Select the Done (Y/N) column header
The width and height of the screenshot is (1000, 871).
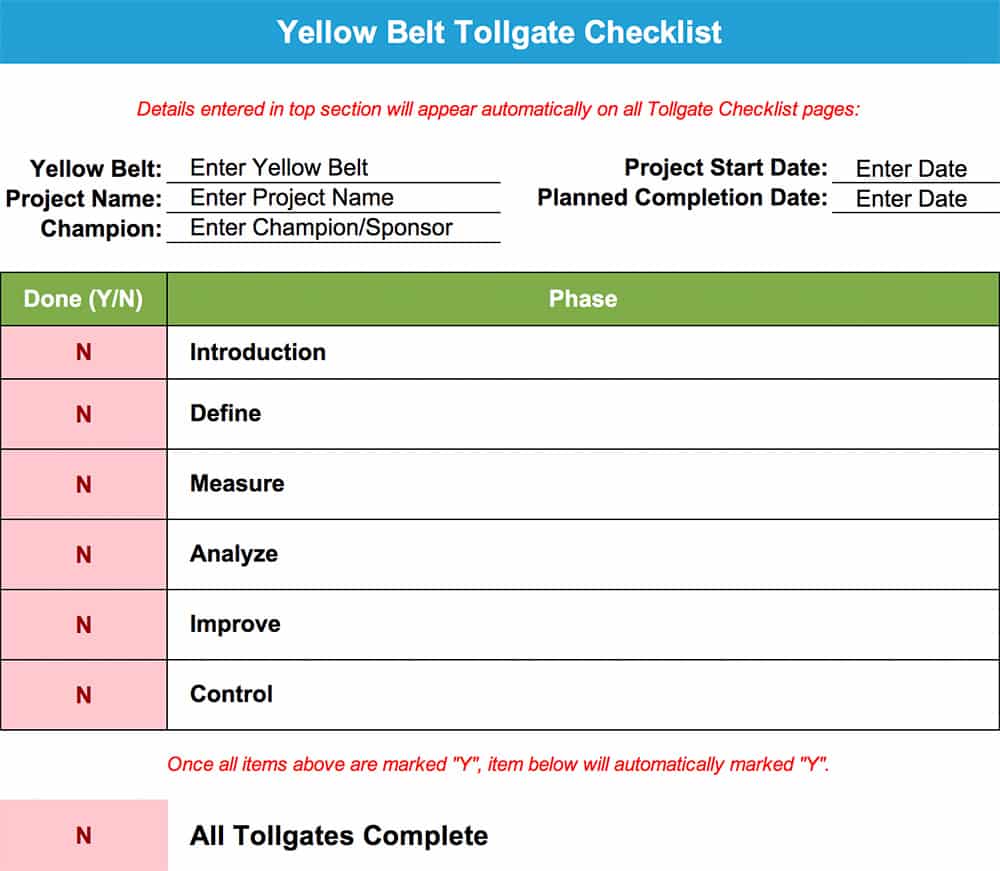[84, 299]
